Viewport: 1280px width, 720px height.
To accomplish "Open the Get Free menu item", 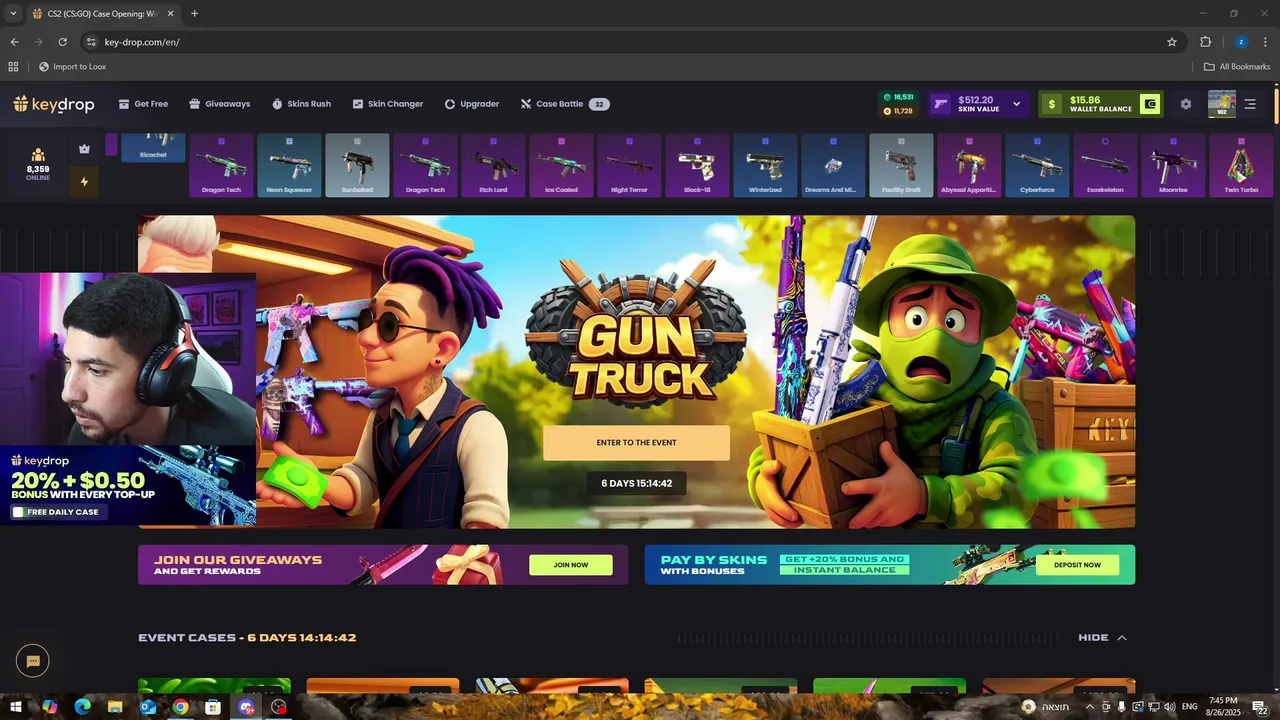I will [143, 104].
